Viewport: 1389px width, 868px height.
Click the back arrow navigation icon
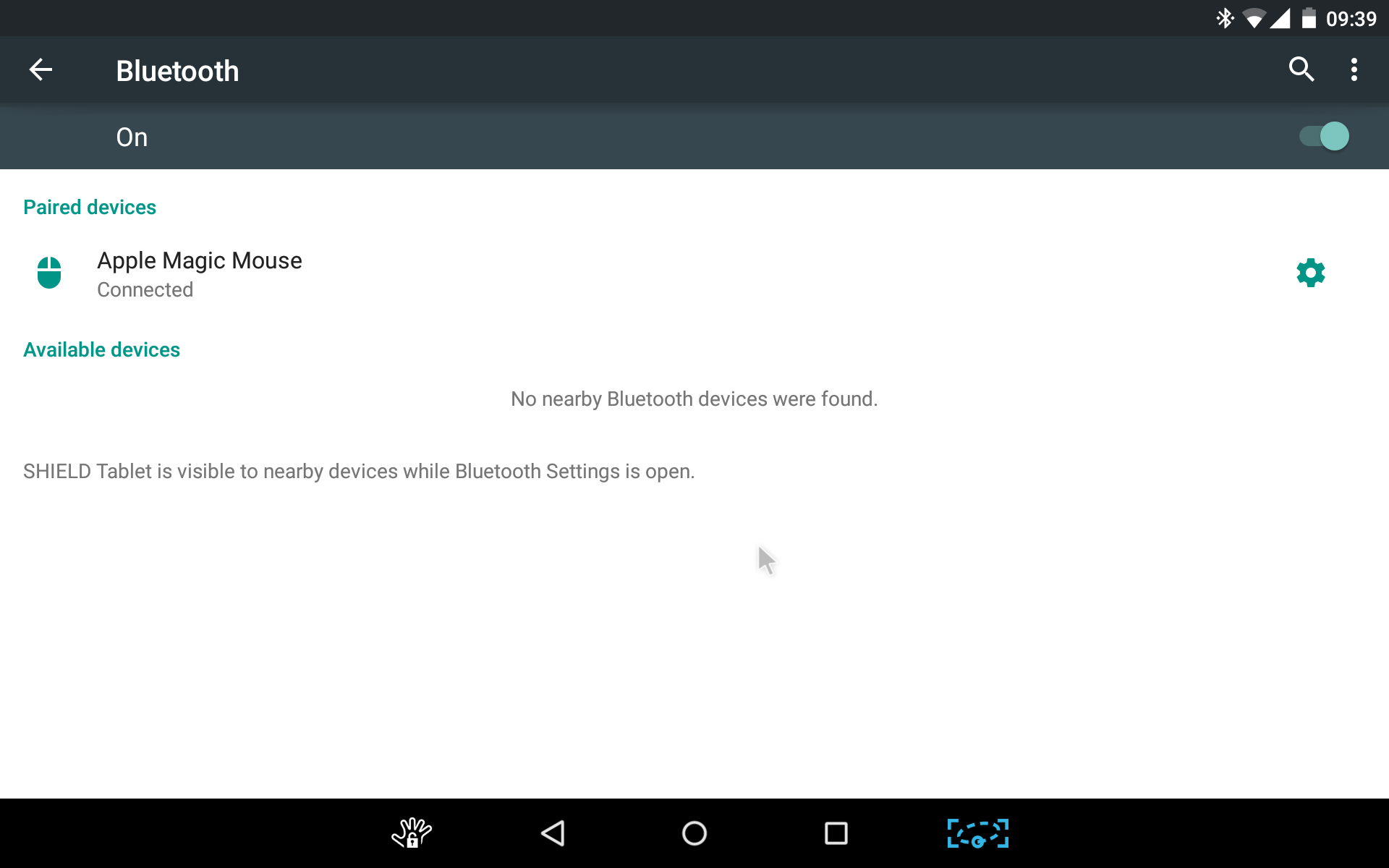pos(40,69)
